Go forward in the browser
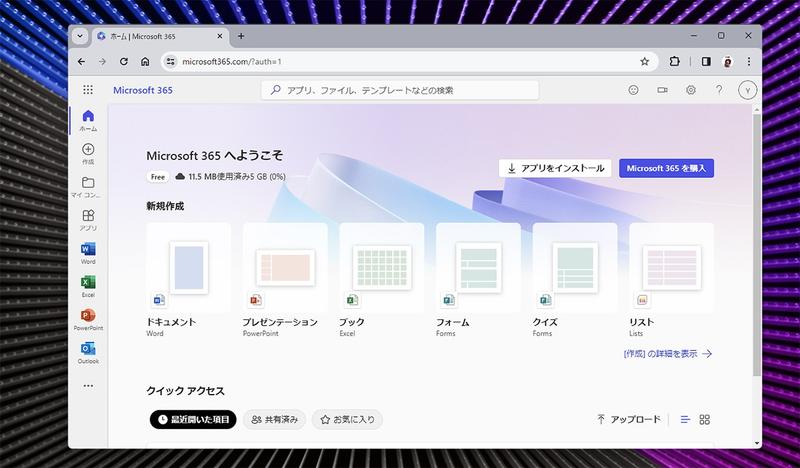The height and width of the screenshot is (468, 800). coord(103,62)
